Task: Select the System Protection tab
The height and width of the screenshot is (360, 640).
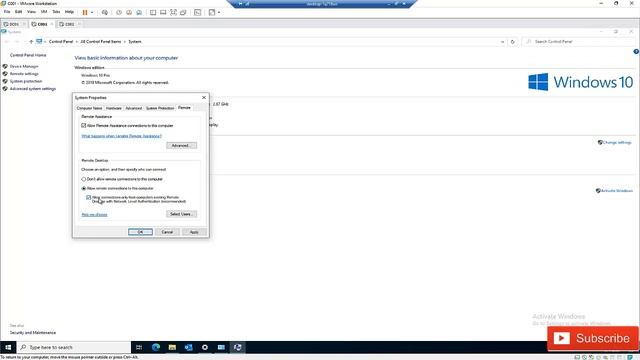Action: (160, 108)
